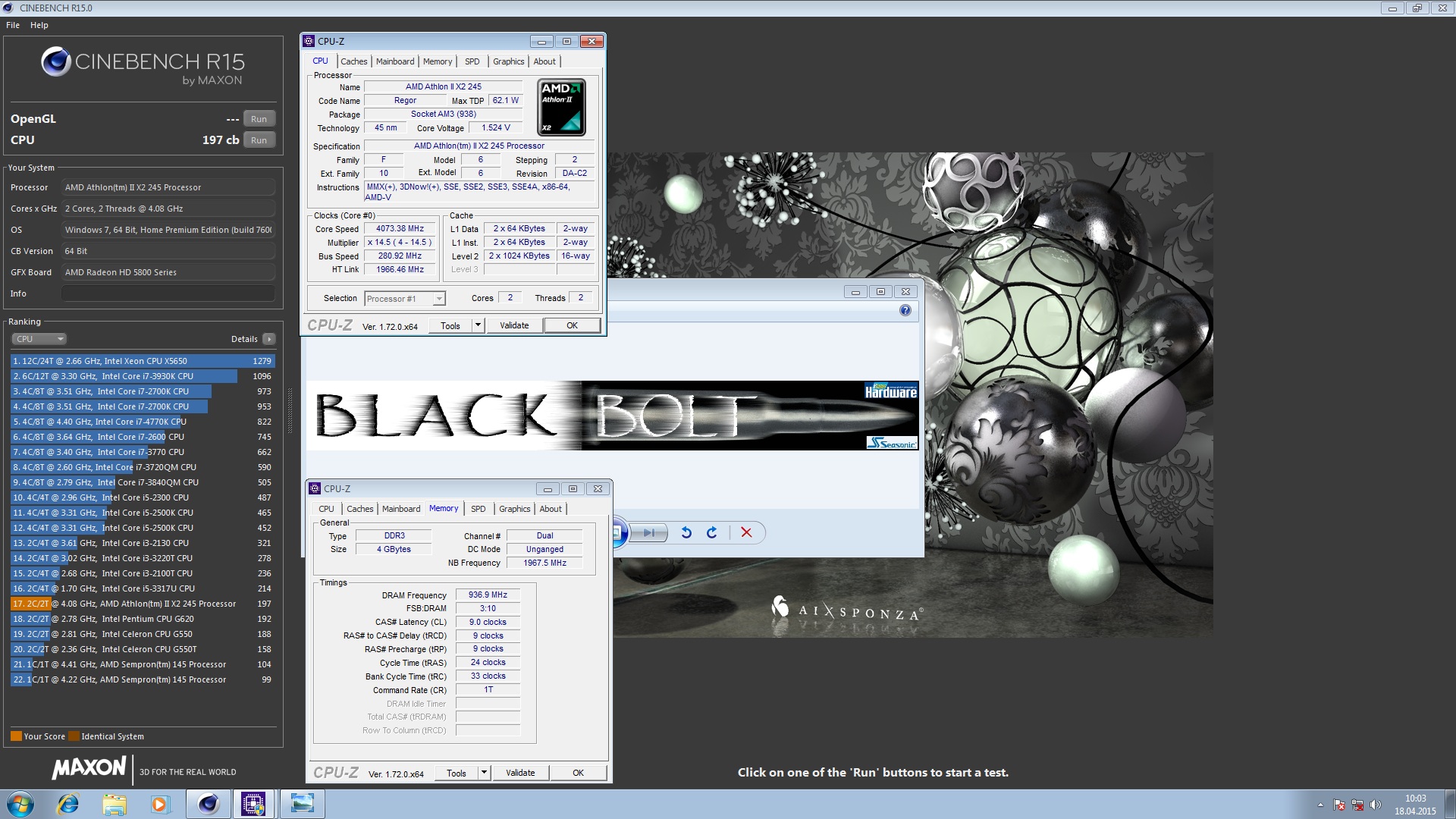Click Tools button in bottom CPU-Z window
The height and width of the screenshot is (819, 1456).
[457, 773]
